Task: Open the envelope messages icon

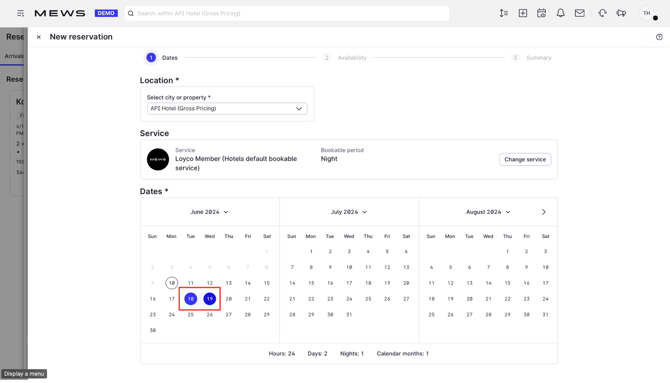Action: point(579,13)
